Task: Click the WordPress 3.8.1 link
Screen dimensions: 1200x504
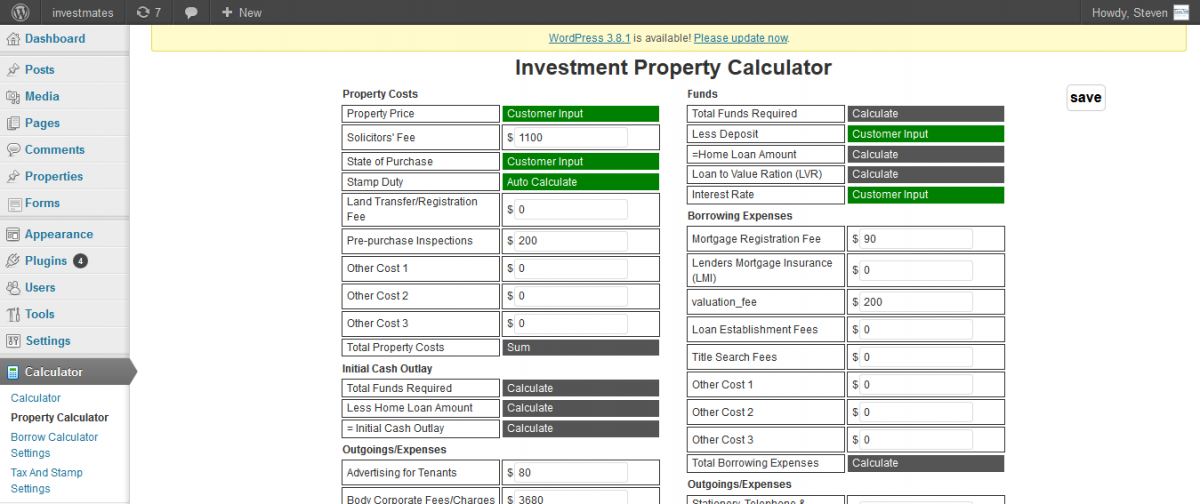Action: pyautogui.click(x=589, y=38)
